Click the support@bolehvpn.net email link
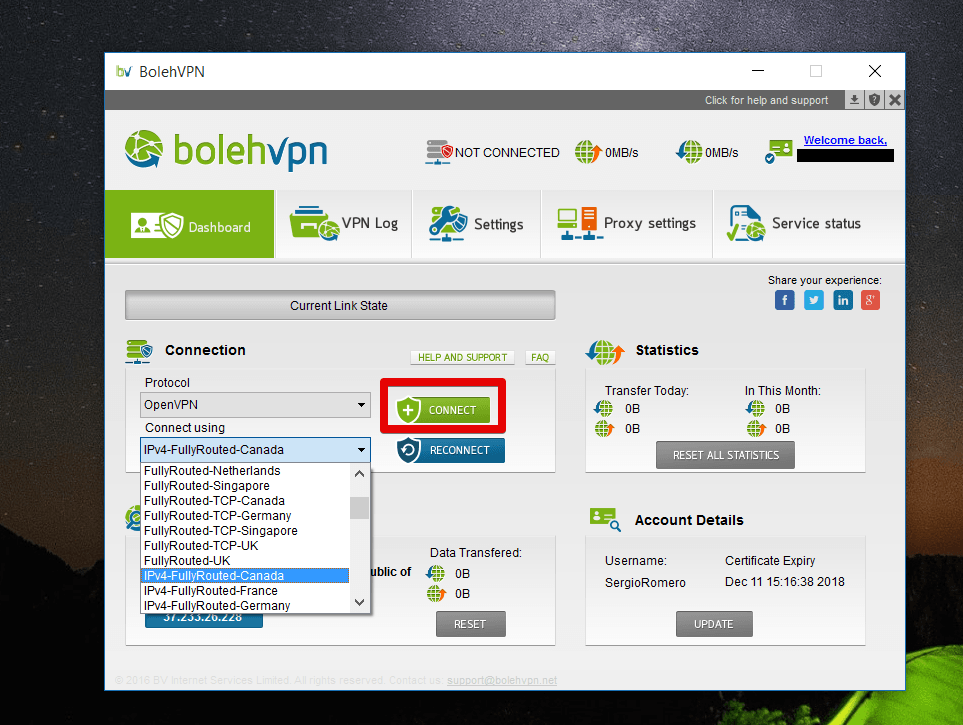The height and width of the screenshot is (725, 963). [x=502, y=680]
